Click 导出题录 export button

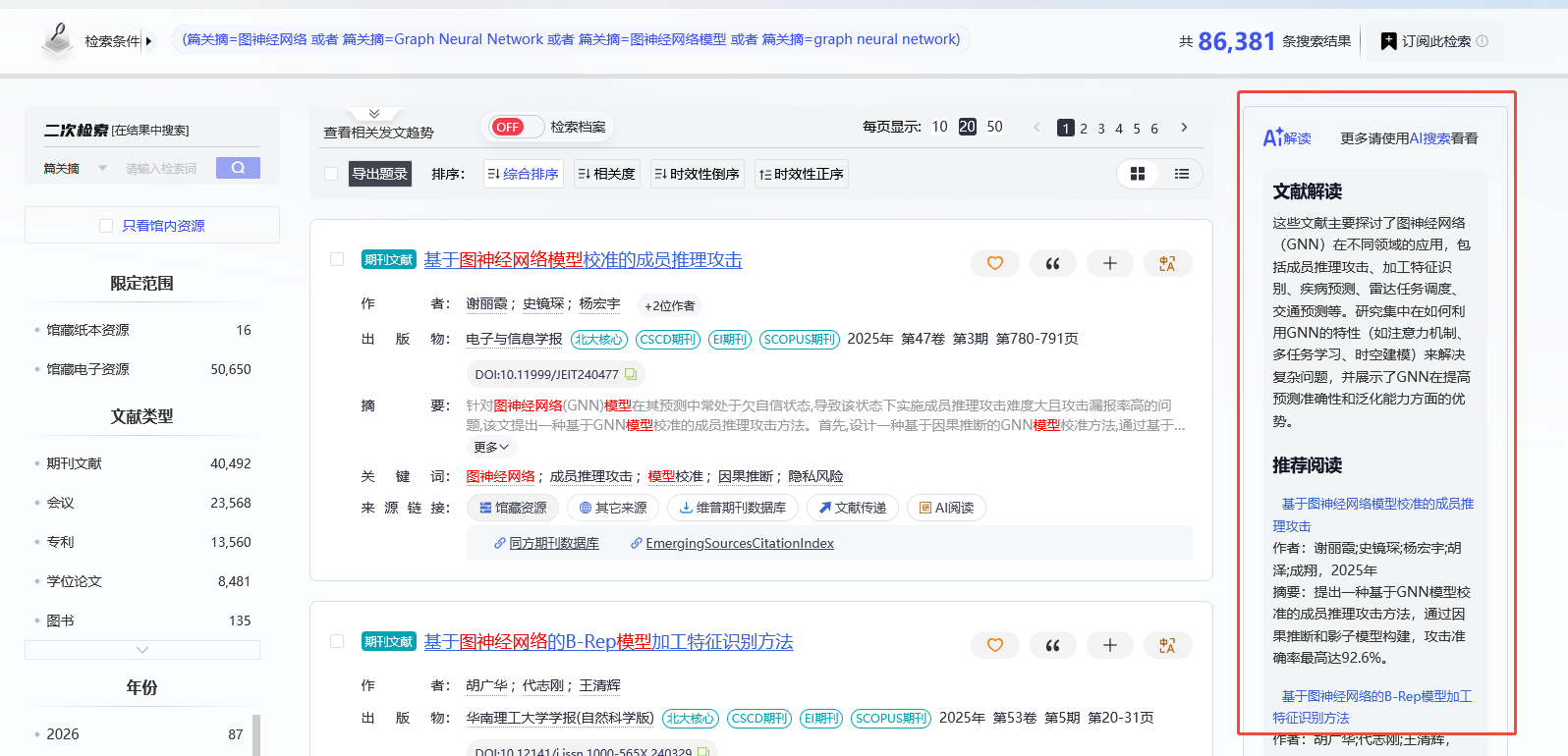pos(380,174)
